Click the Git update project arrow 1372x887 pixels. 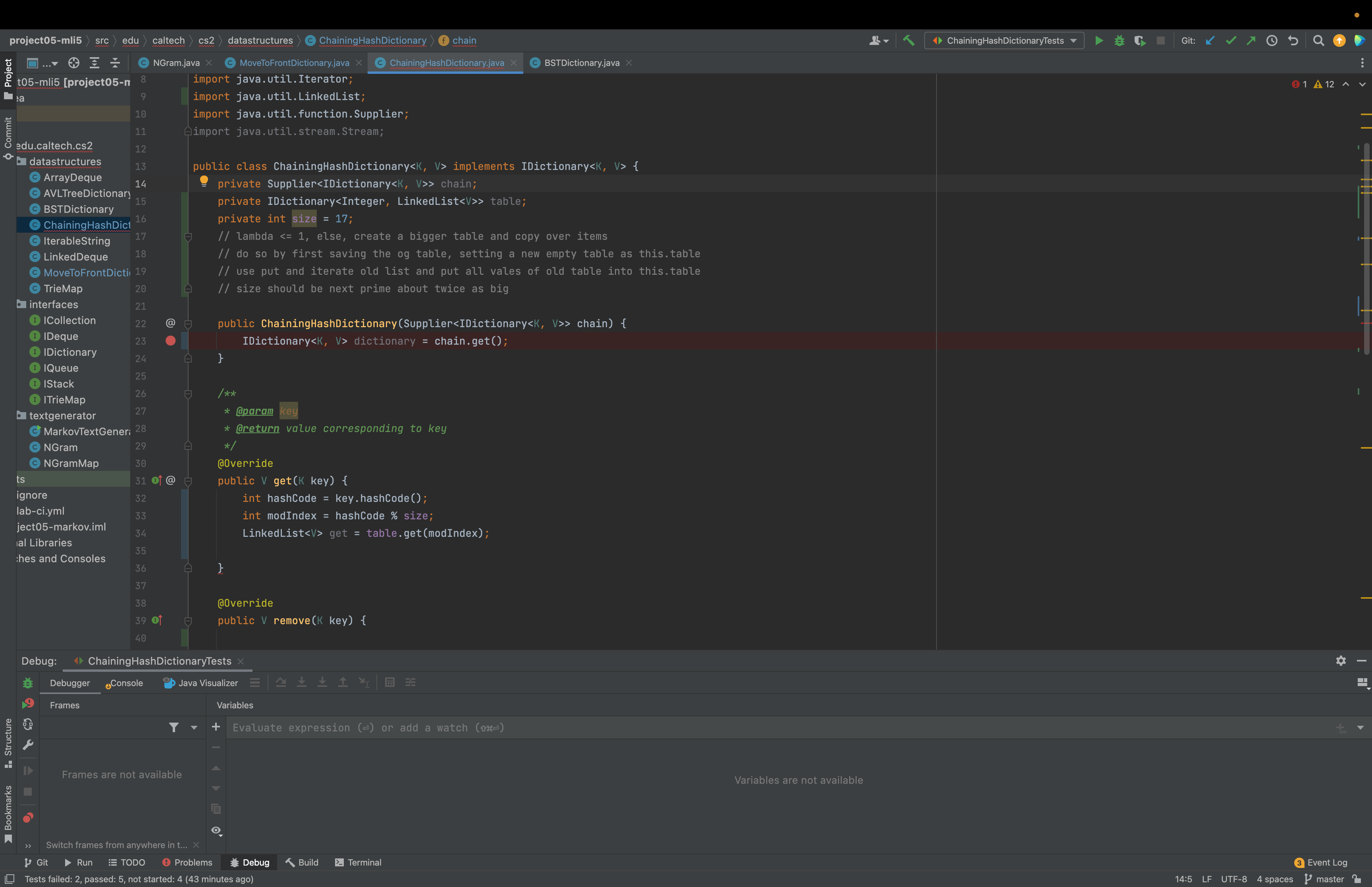[1210, 40]
